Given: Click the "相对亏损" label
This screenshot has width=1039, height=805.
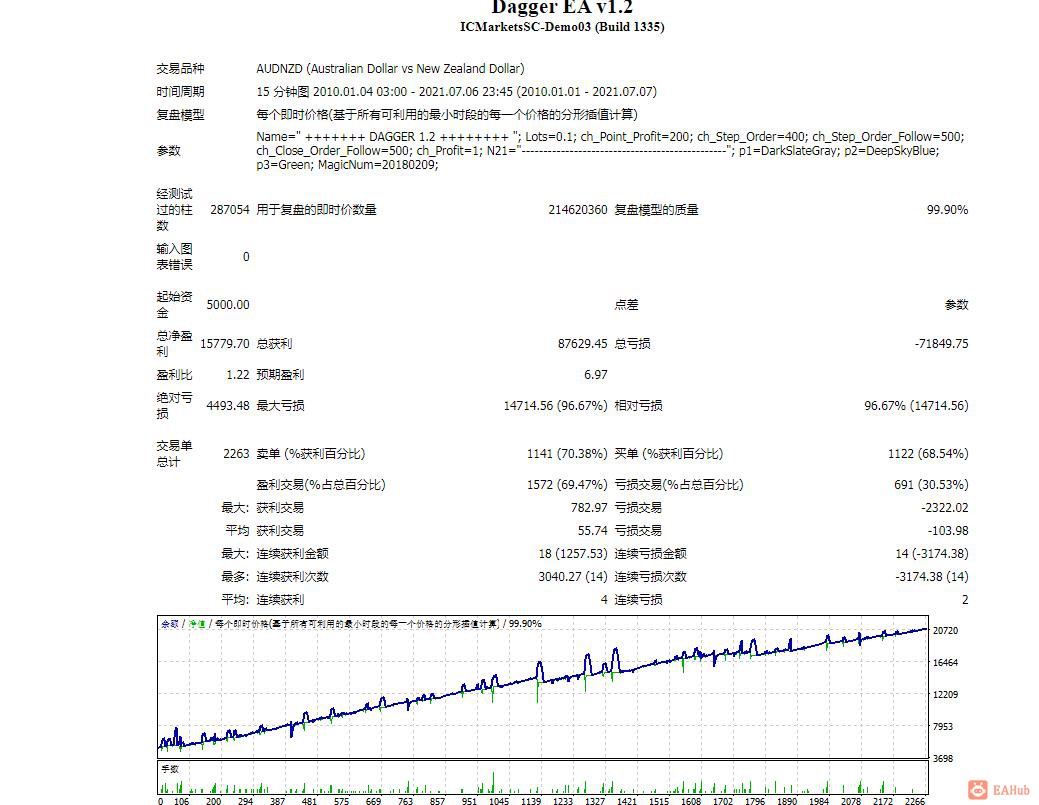Looking at the screenshot, I should (x=638, y=405).
